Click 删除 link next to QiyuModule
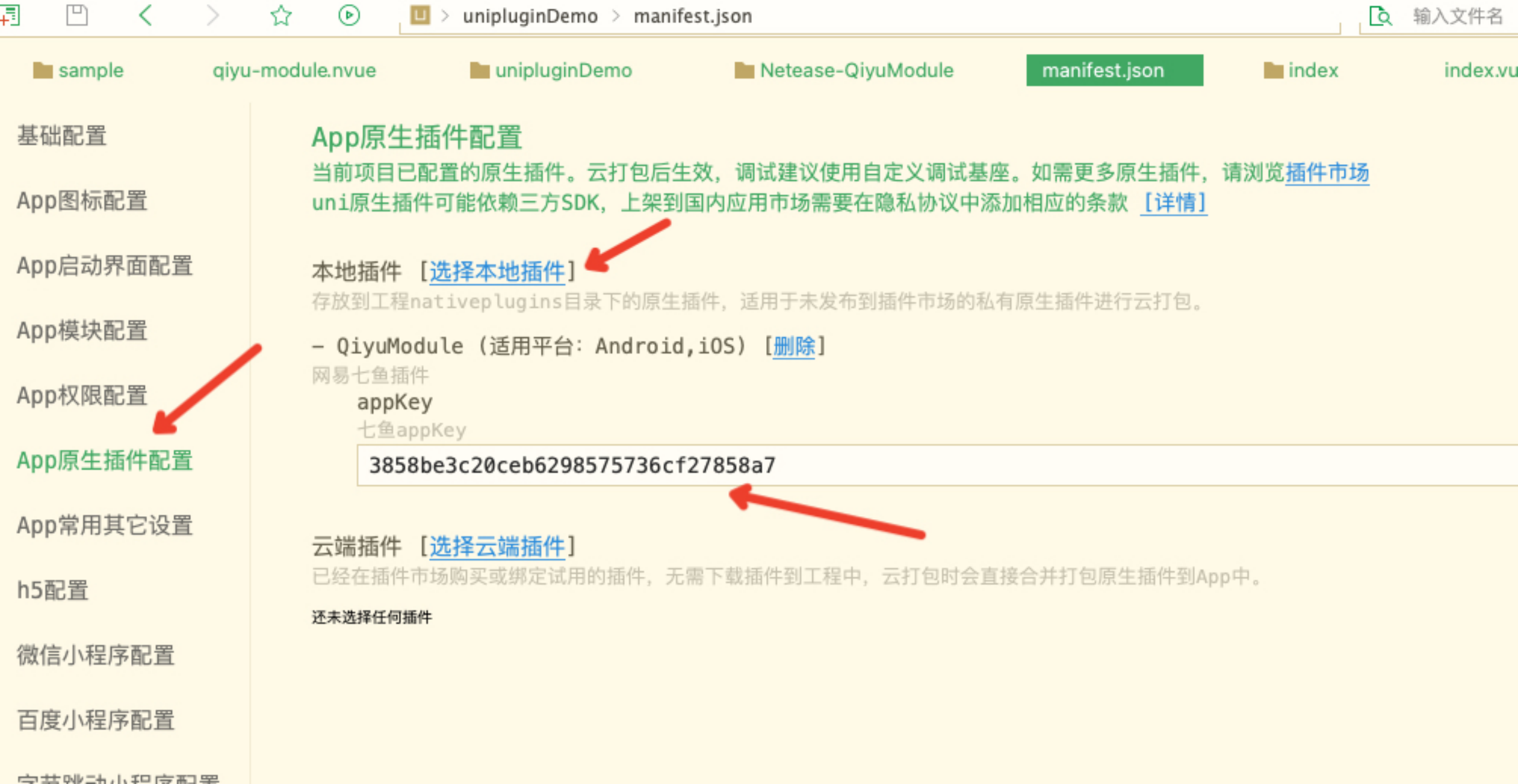The height and width of the screenshot is (784, 1518). point(794,345)
